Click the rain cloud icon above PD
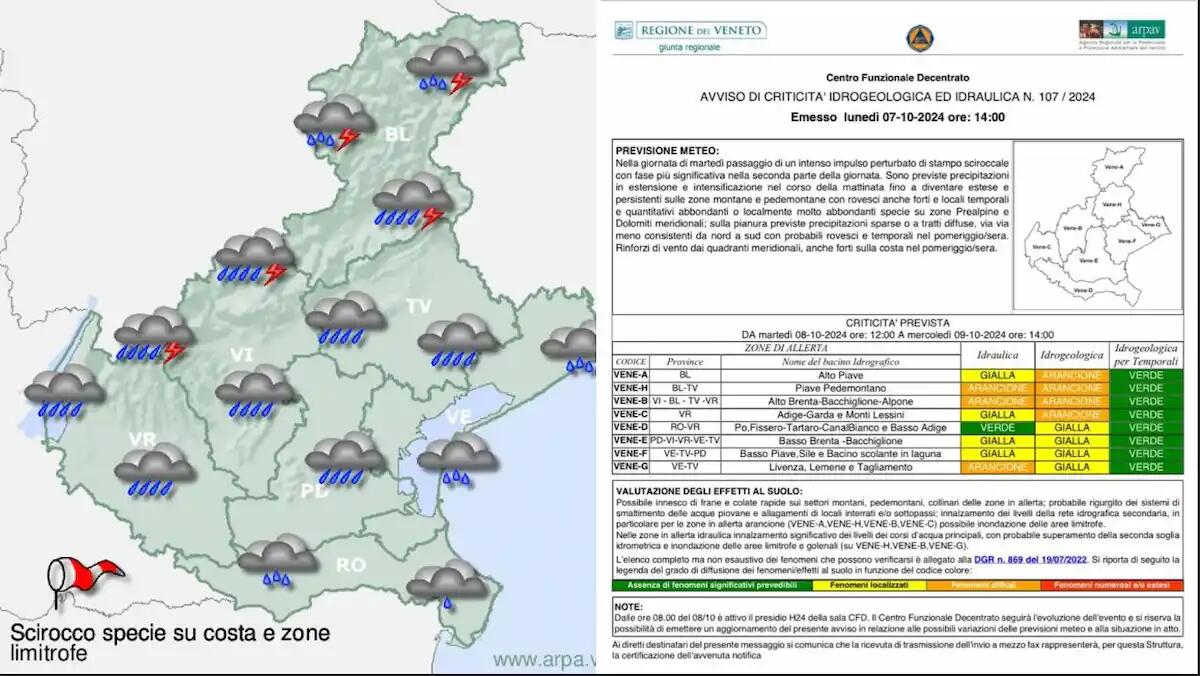Viewport: 1200px width, 676px height. (345, 459)
